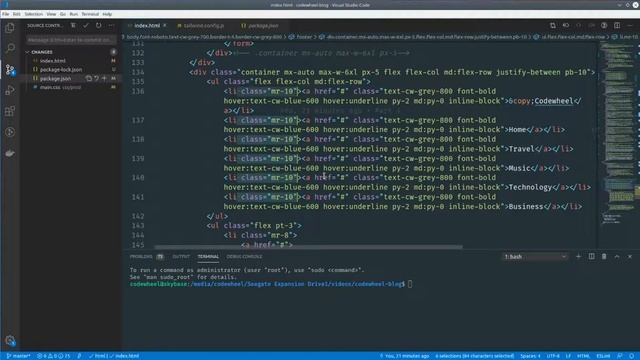Click the master branch in status bar
Image resolution: width=640 pixels, height=360 pixels.
coord(18,356)
